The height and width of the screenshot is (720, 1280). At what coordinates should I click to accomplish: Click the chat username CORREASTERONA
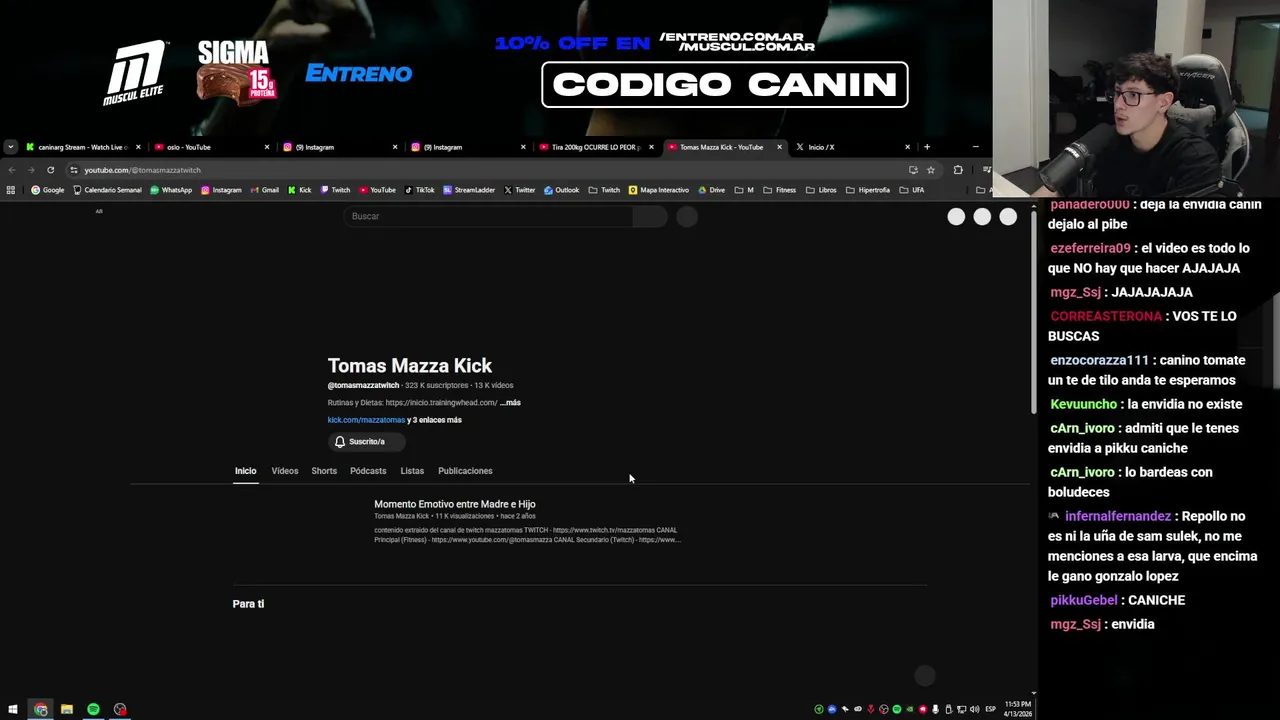[x=1106, y=316]
